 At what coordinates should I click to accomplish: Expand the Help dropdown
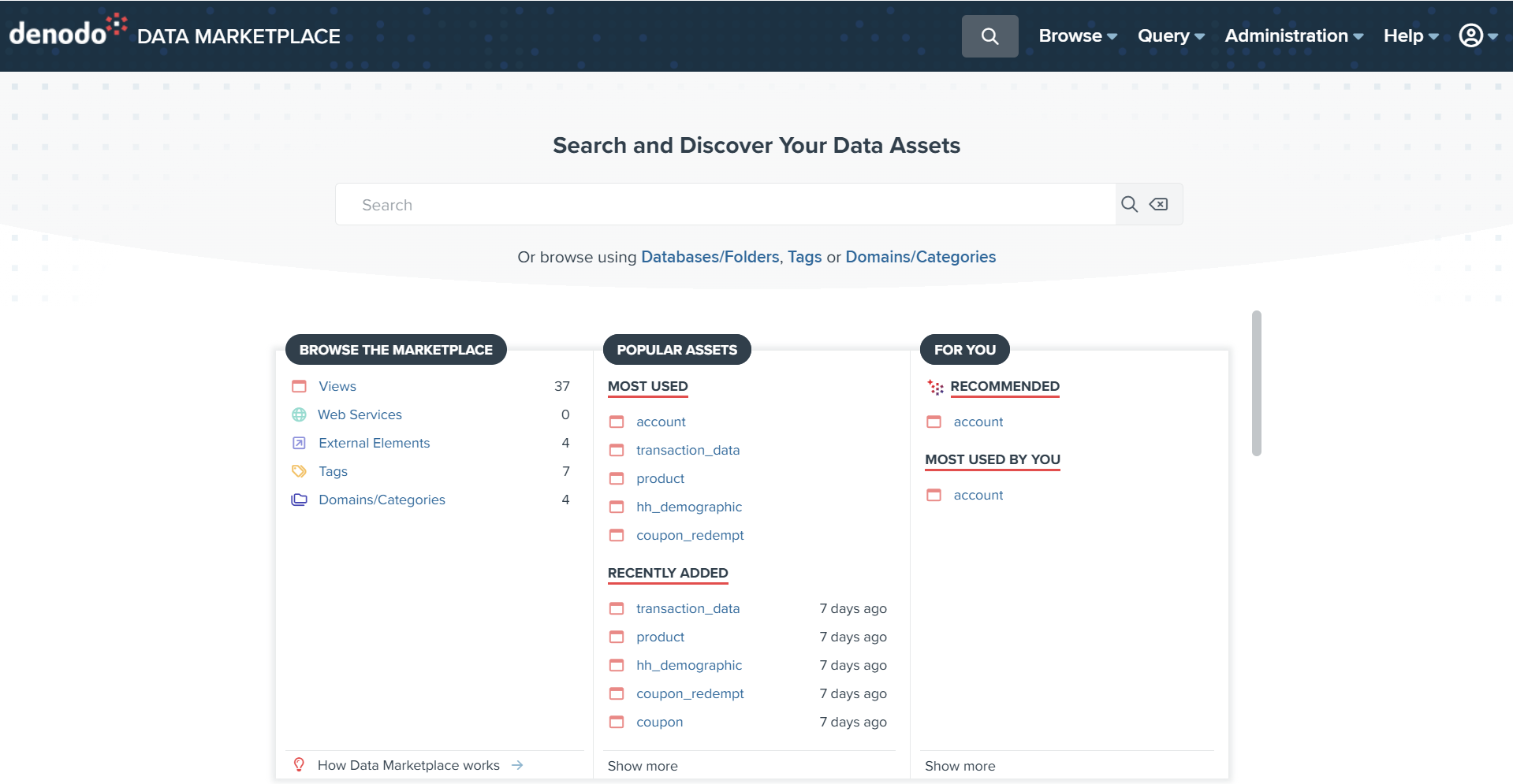[x=1403, y=35]
